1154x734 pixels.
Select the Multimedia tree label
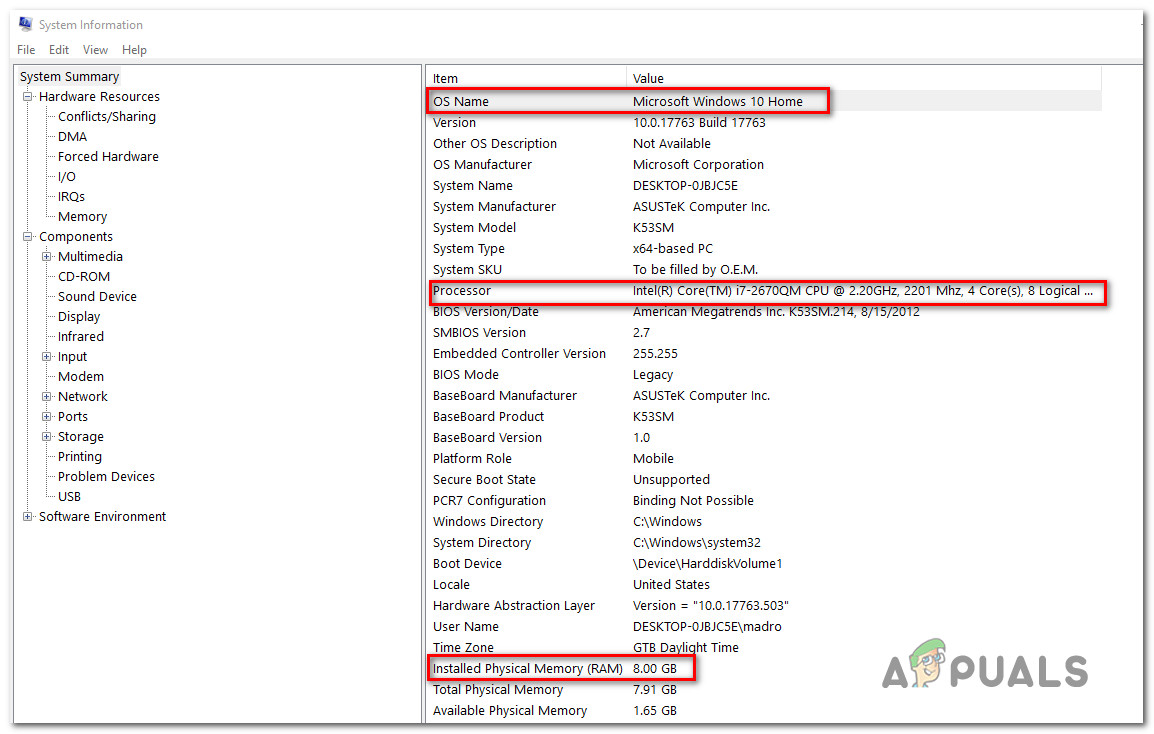pyautogui.click(x=91, y=256)
